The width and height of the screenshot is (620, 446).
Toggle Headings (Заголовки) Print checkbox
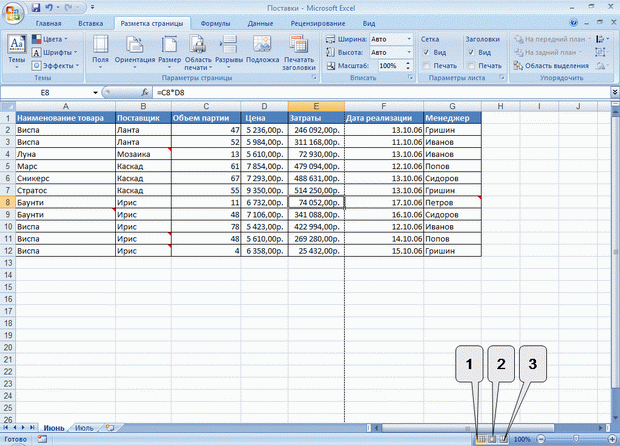(471, 66)
